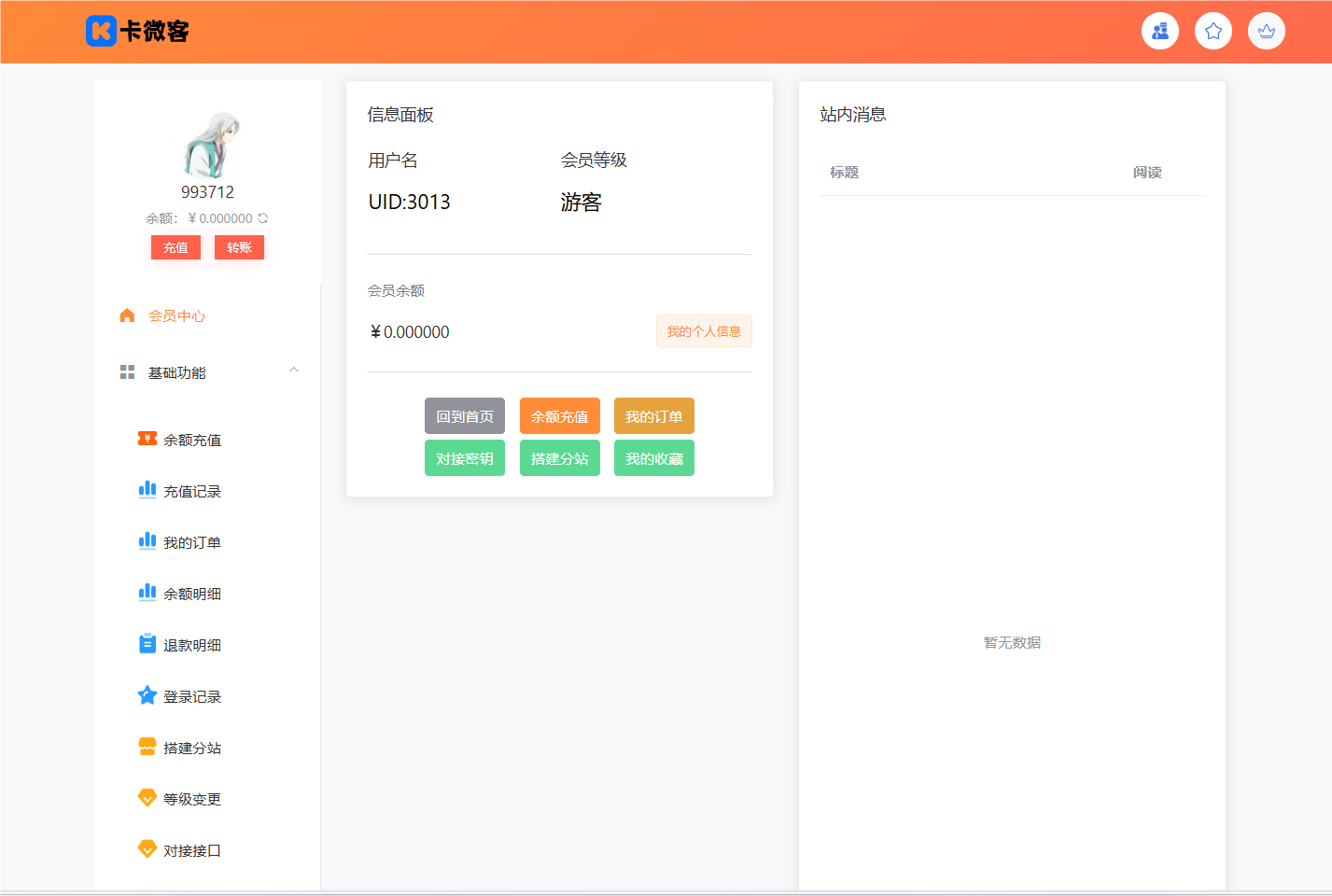The width and height of the screenshot is (1332, 896).
Task: Open 余额充值 in the sidebar
Action: 192,440
